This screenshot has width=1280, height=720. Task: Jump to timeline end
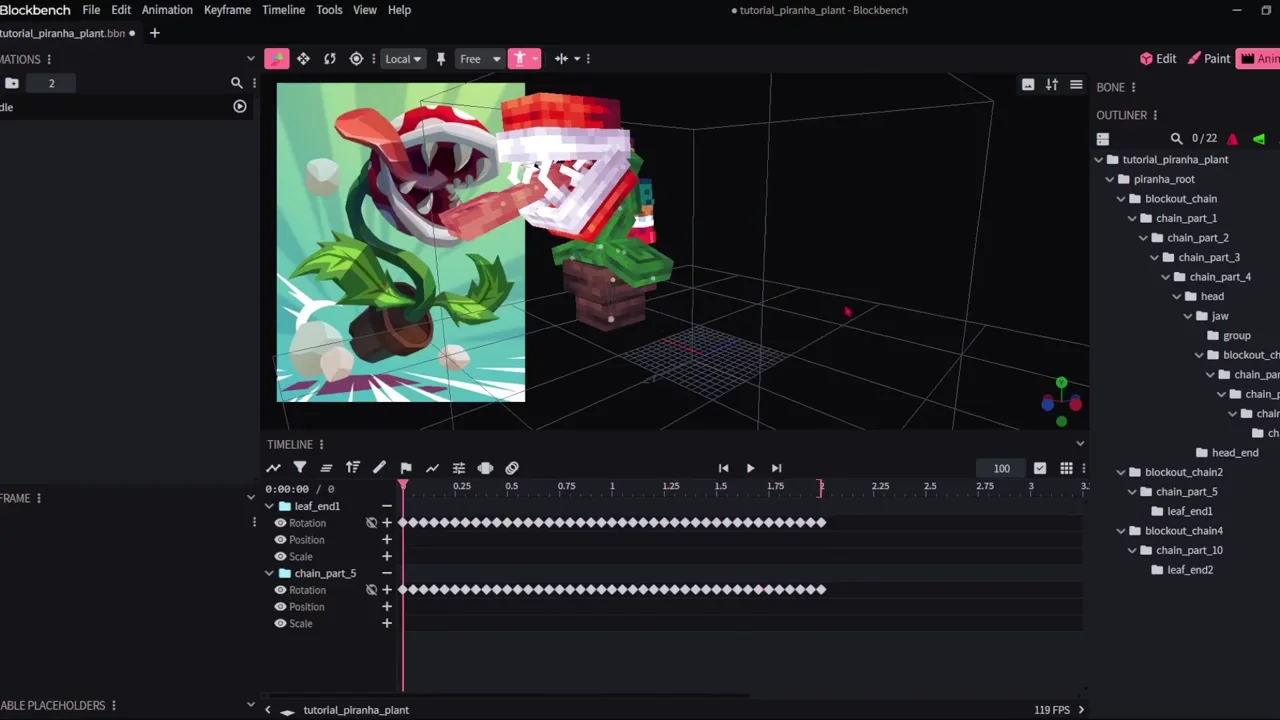click(776, 468)
